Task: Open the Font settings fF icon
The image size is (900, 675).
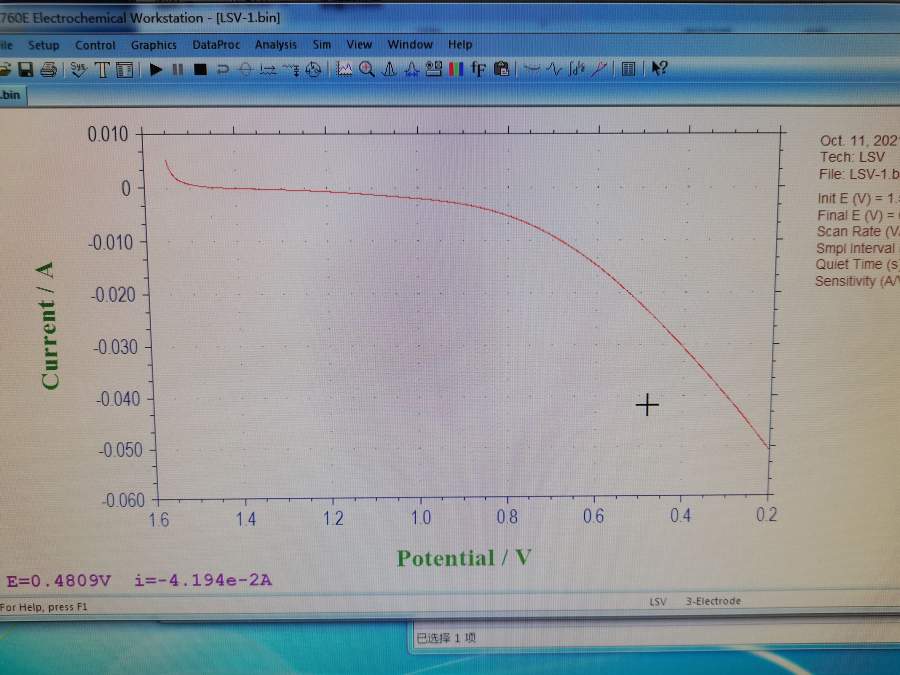Action: pyautogui.click(x=478, y=69)
